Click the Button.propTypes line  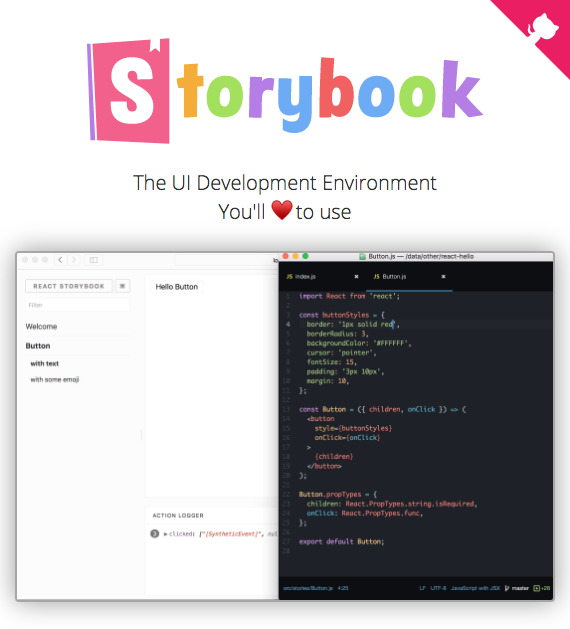click(338, 494)
